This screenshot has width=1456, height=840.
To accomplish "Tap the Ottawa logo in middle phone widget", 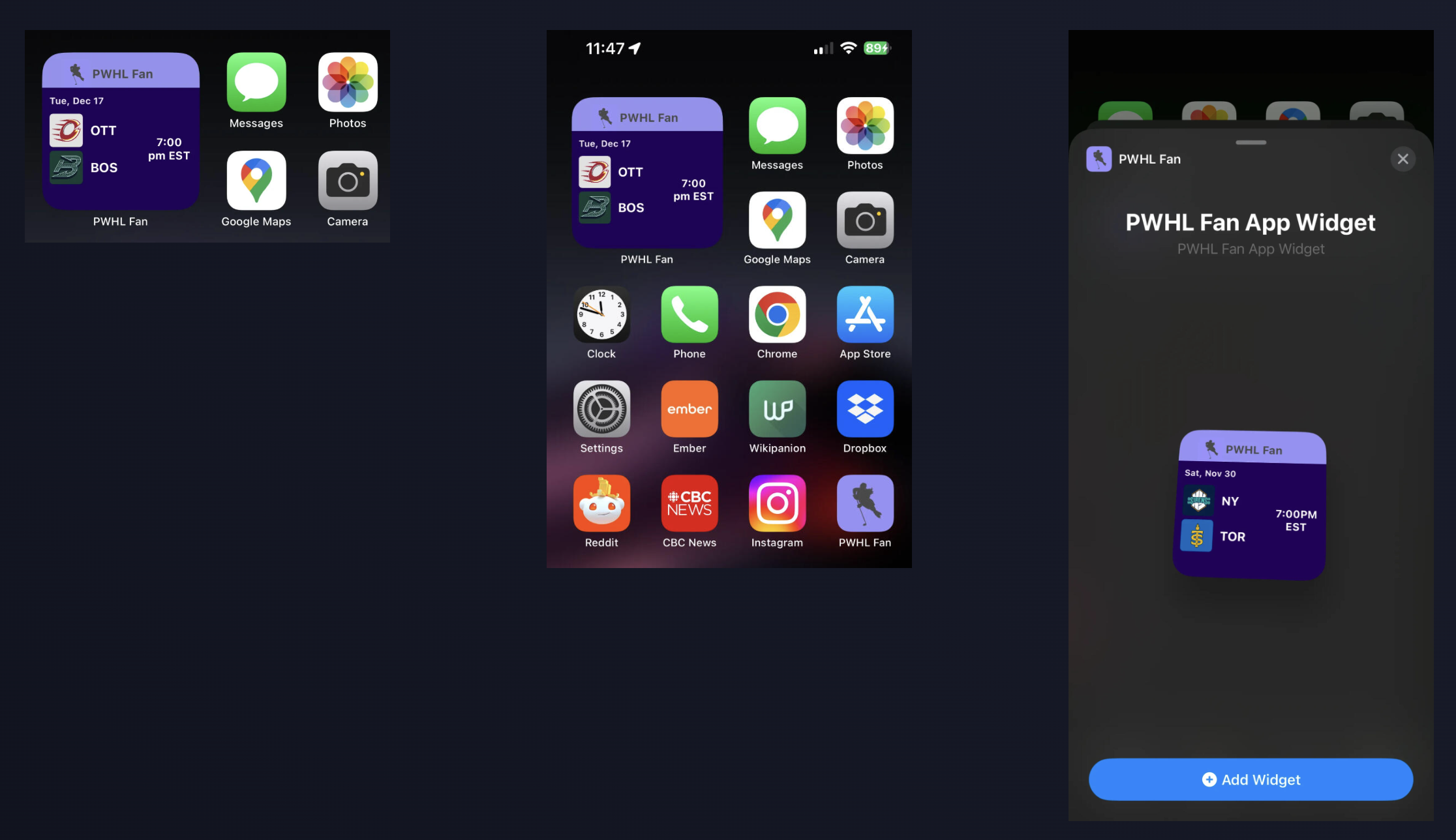I will [x=595, y=172].
